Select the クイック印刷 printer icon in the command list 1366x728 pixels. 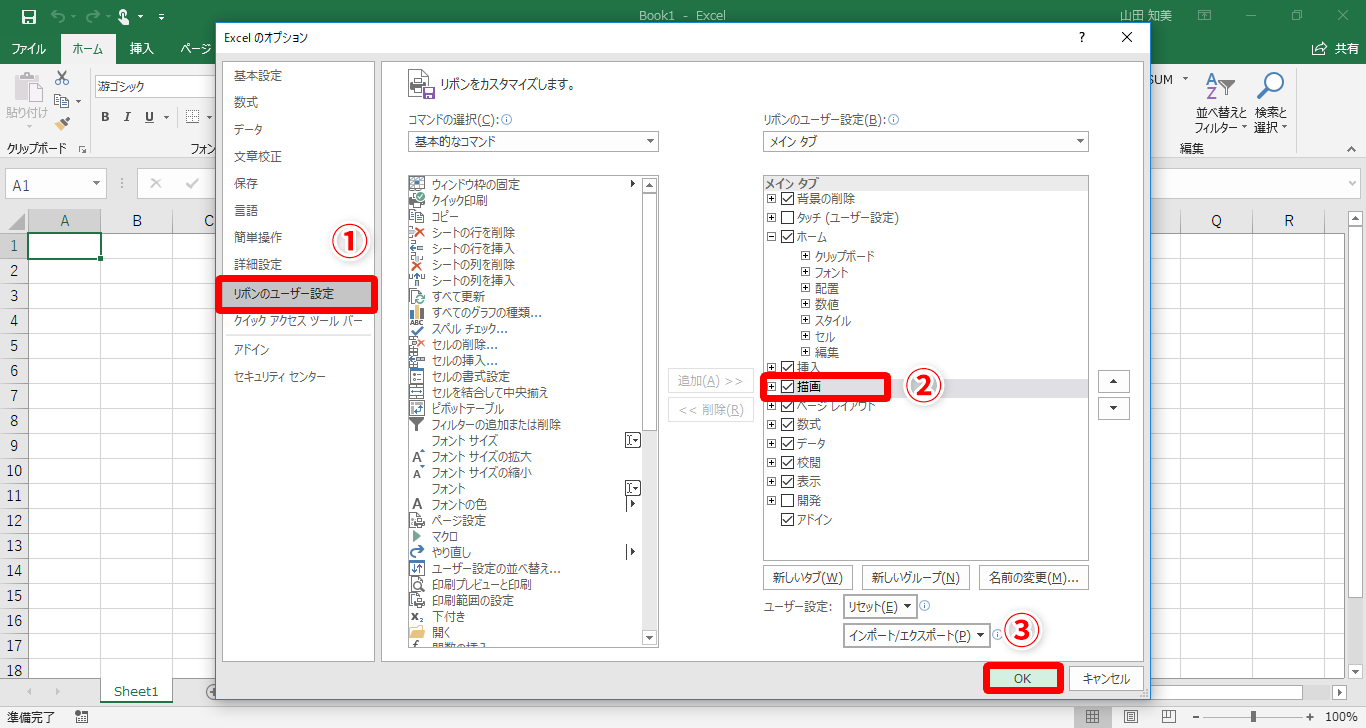point(418,200)
